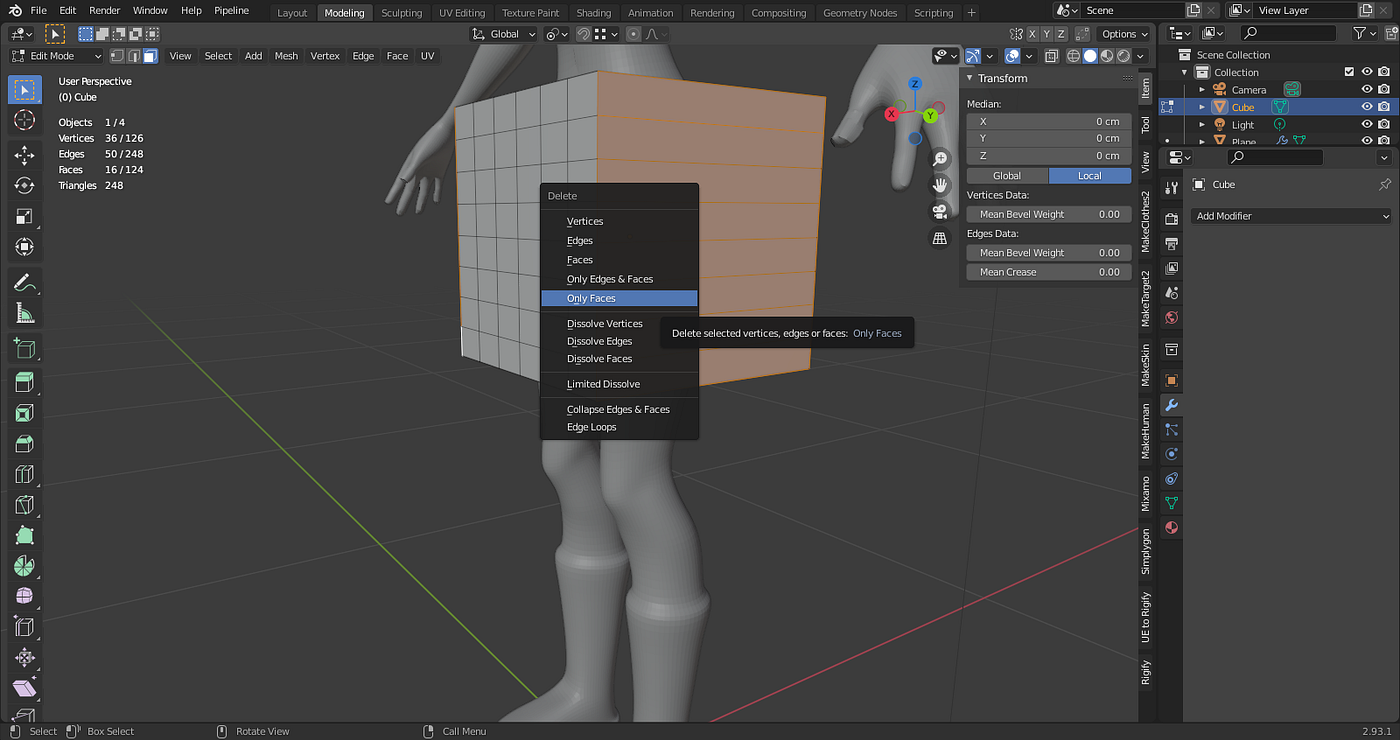This screenshot has height=740, width=1400.
Task: Select the Bevel tool
Action: 25,444
